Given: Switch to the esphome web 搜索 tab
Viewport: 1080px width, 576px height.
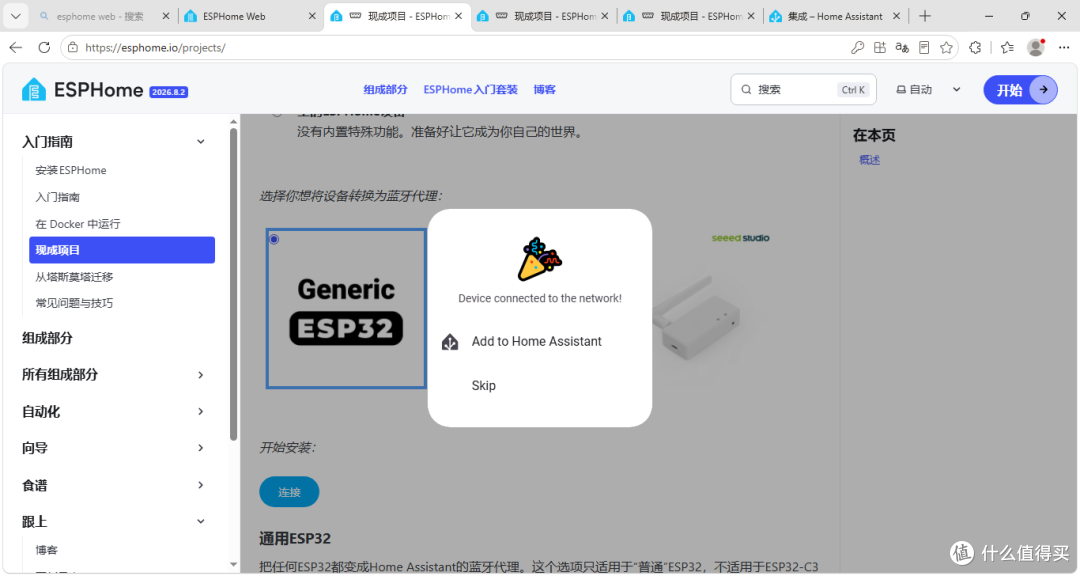Looking at the screenshot, I should 103,16.
